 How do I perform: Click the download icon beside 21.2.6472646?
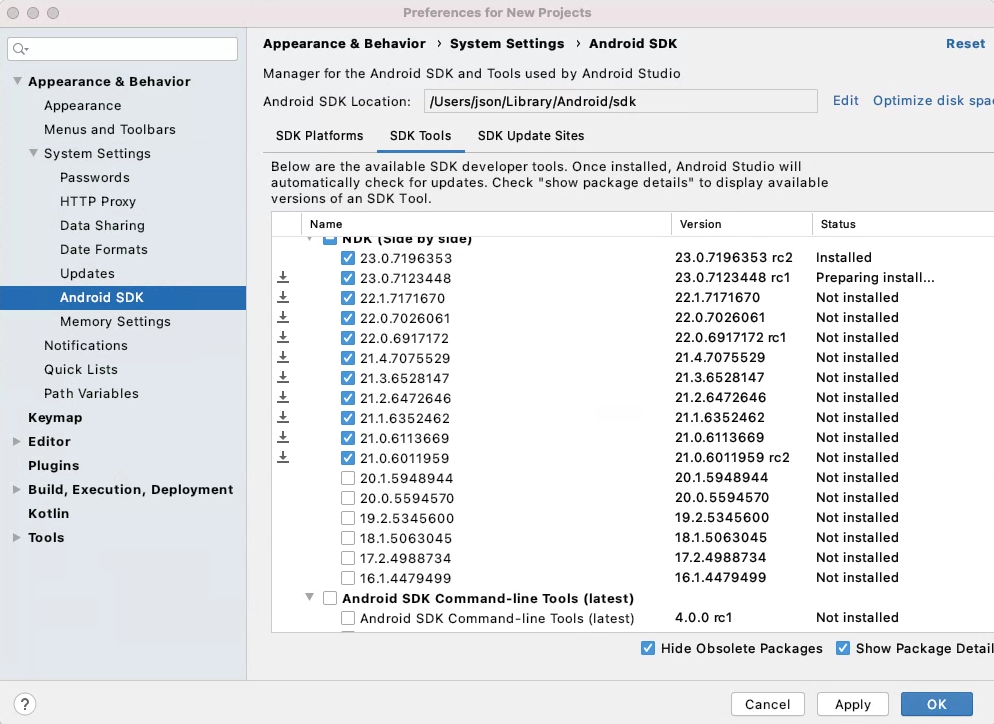[283, 398]
